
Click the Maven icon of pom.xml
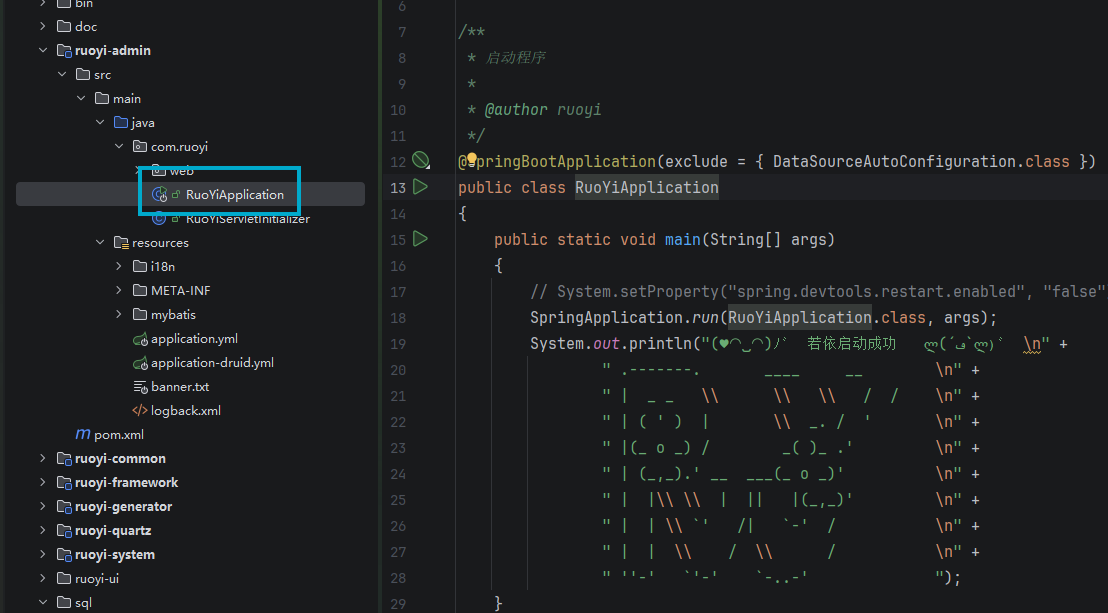pos(83,434)
